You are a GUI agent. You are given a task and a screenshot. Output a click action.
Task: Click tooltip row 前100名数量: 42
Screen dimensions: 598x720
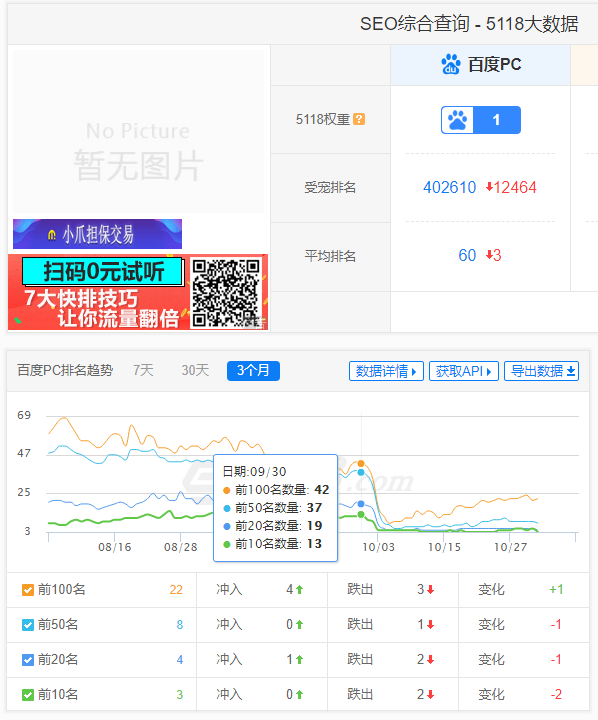pyautogui.click(x=276, y=490)
